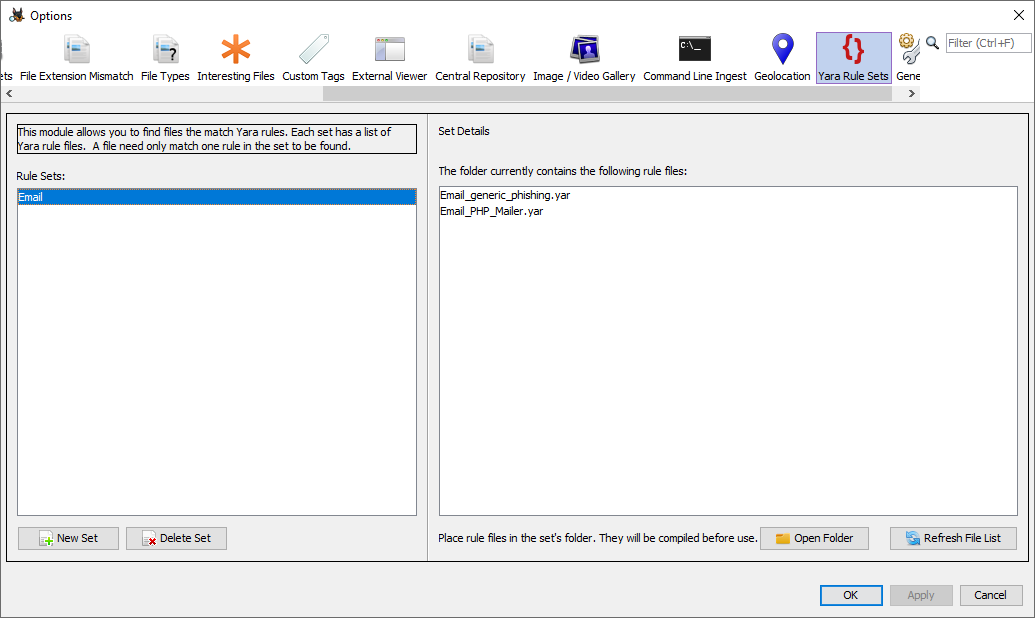Viewport: 1035px width, 618px height.
Task: Confirm the options with OK
Action: click(x=850, y=595)
